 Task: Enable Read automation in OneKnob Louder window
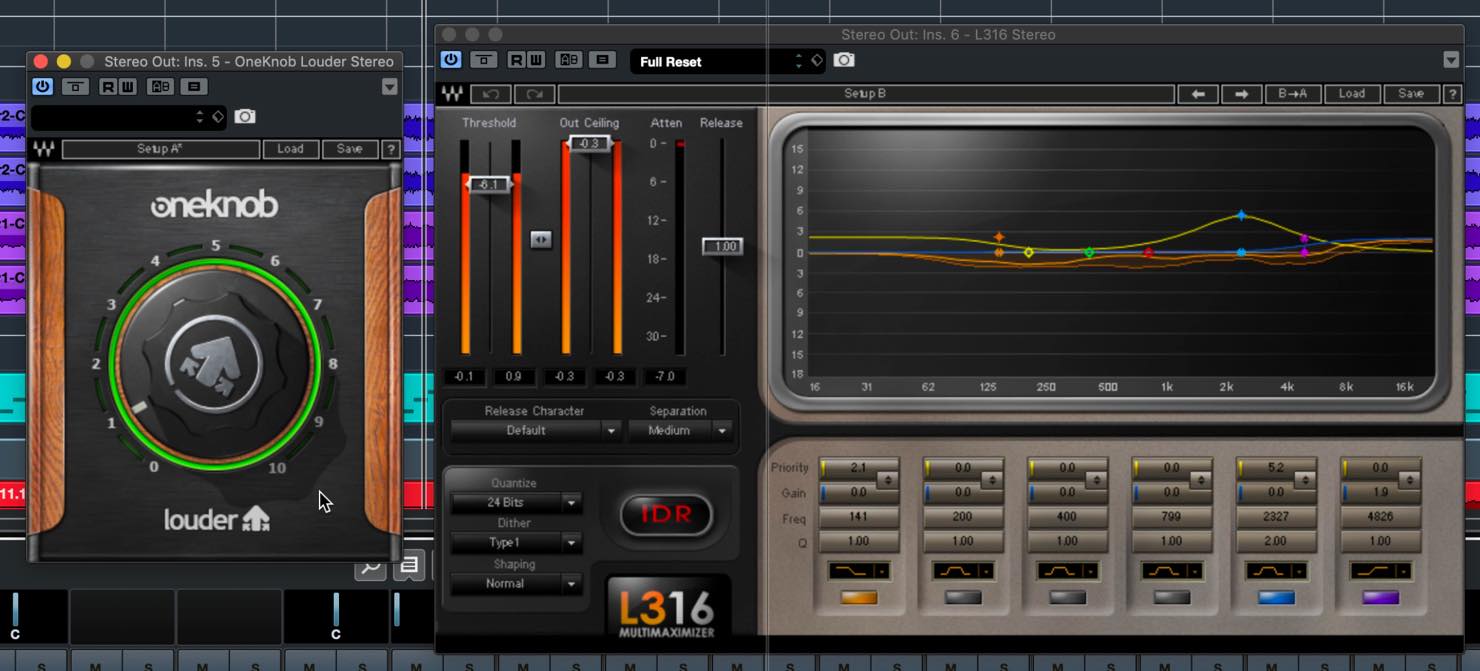(108, 87)
